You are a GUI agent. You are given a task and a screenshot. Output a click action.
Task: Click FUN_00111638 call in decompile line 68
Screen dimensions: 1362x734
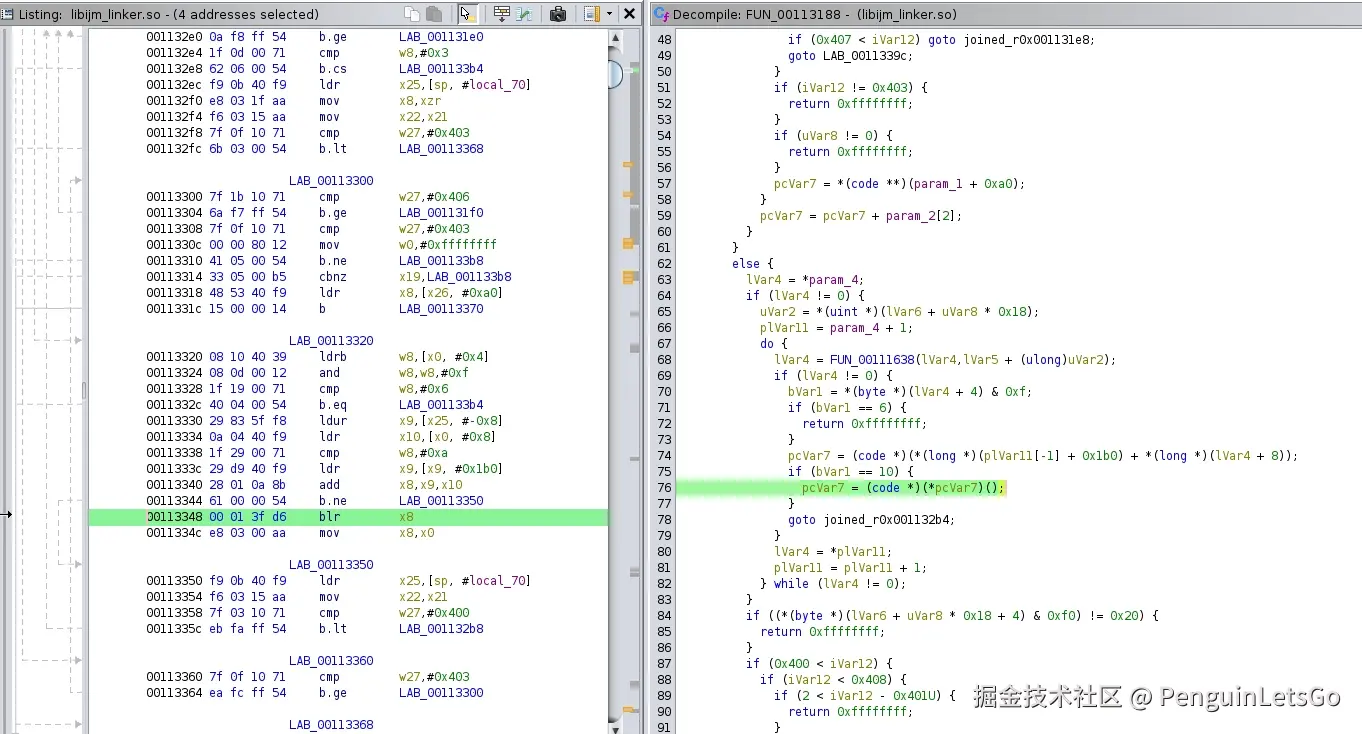click(871, 360)
